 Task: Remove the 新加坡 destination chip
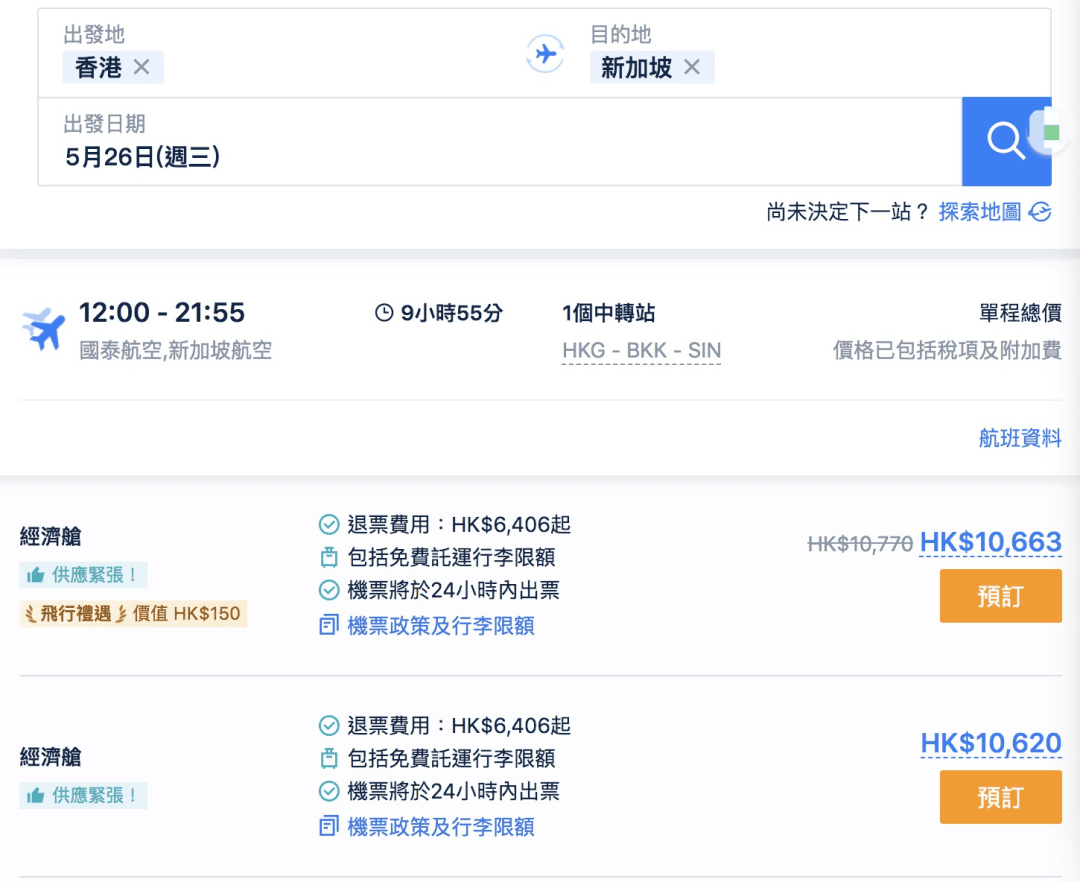691,67
